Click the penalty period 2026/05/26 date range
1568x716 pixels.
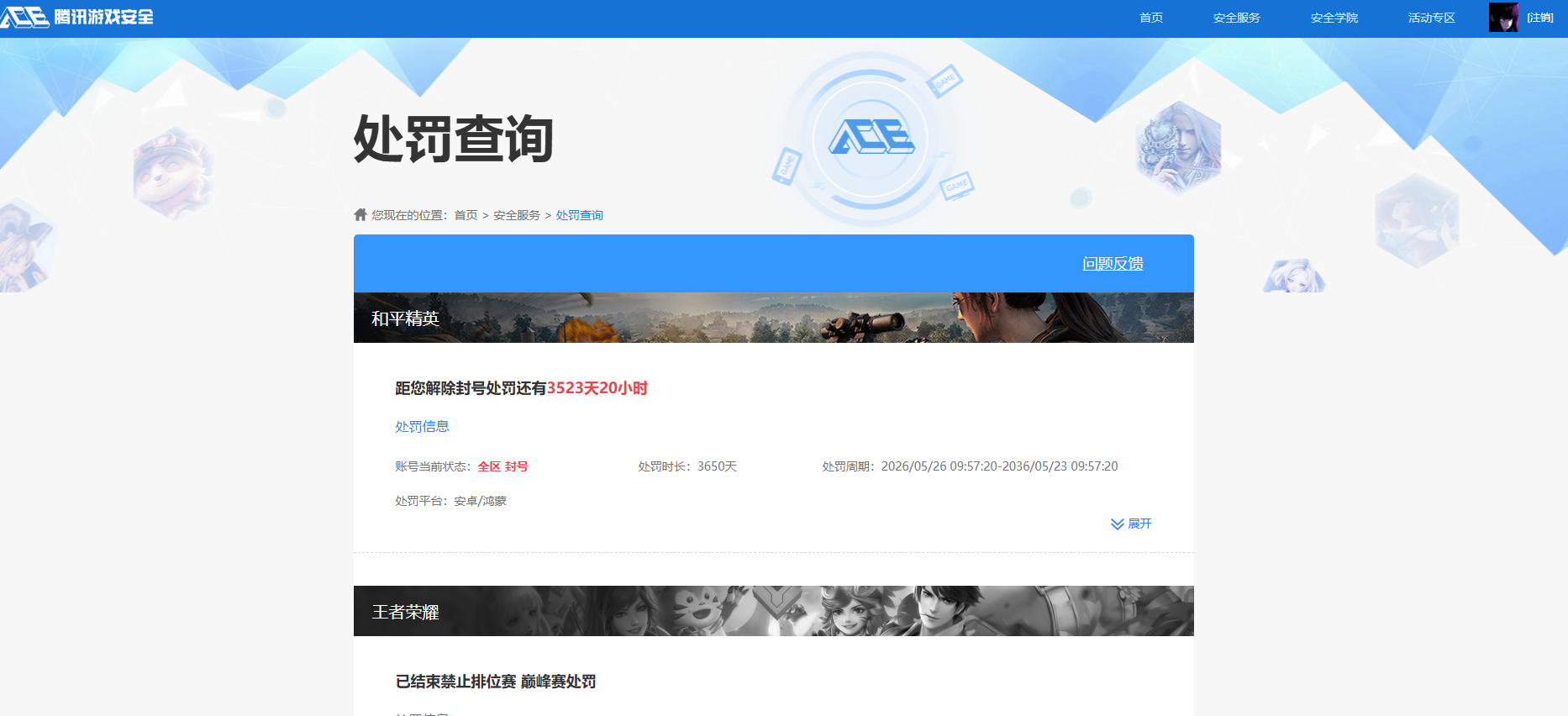[999, 466]
